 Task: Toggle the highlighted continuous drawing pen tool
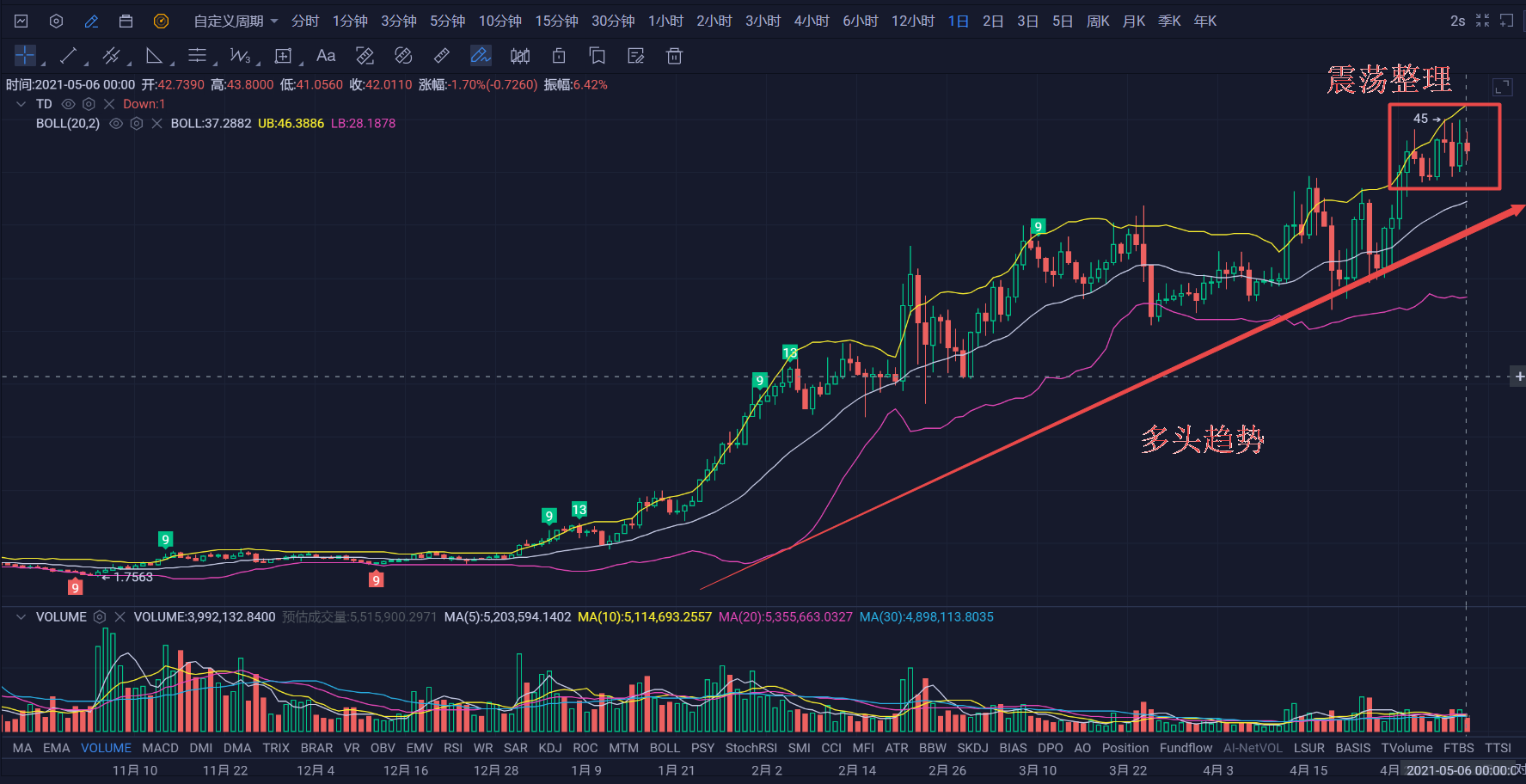tap(481, 56)
